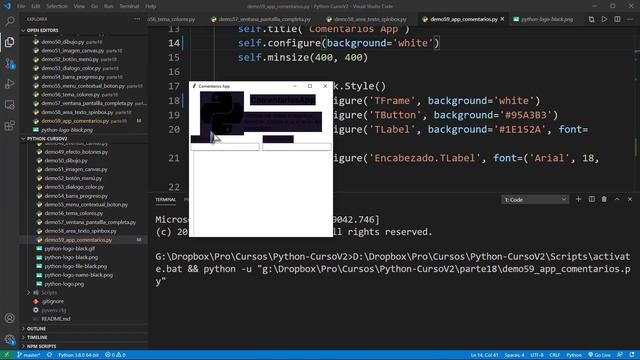Image resolution: width=640 pixels, height=360 pixels.
Task: Expand the NPM SCRIPTS section
Action: (x=41, y=346)
